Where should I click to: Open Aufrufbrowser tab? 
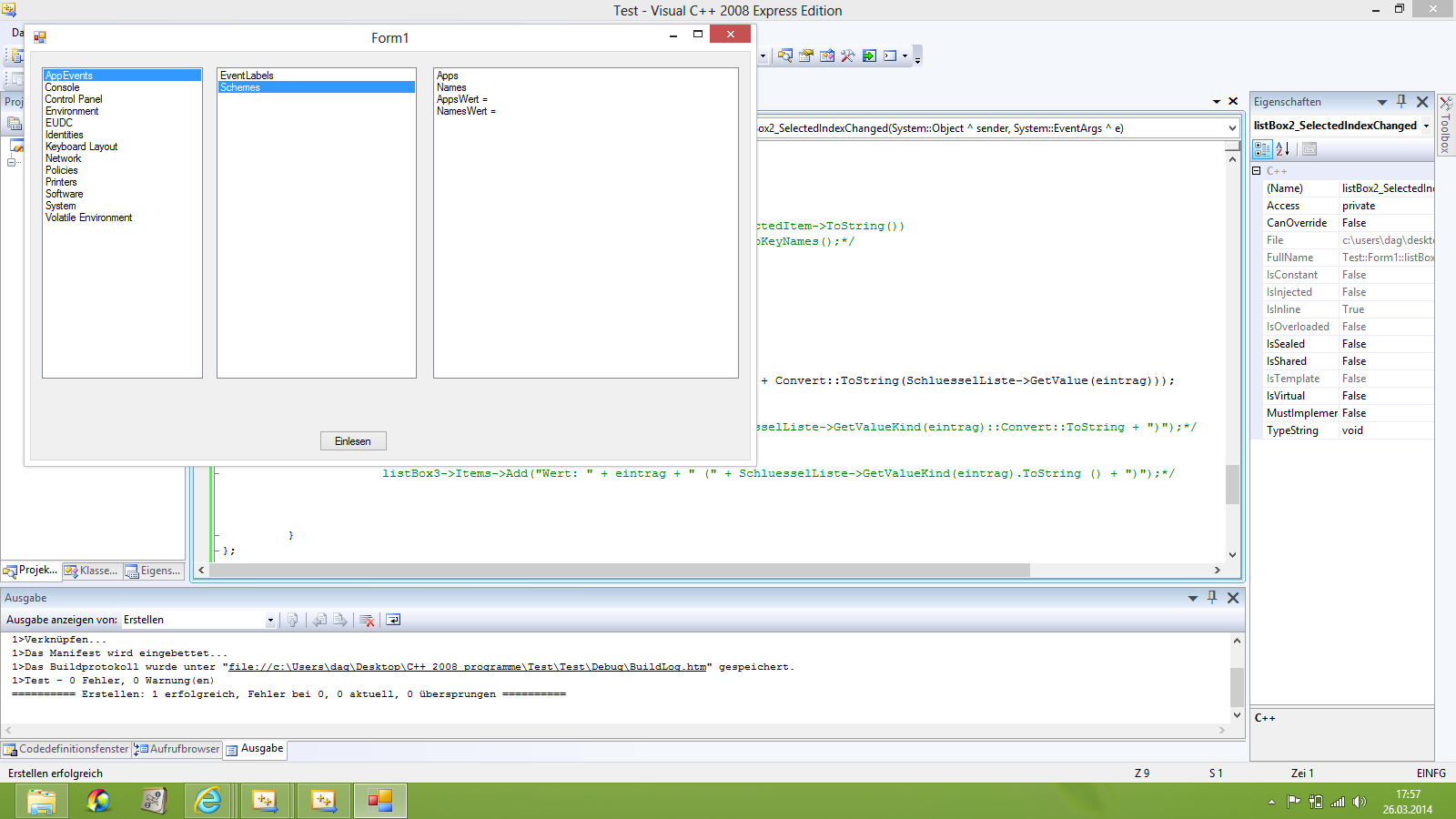[x=177, y=749]
